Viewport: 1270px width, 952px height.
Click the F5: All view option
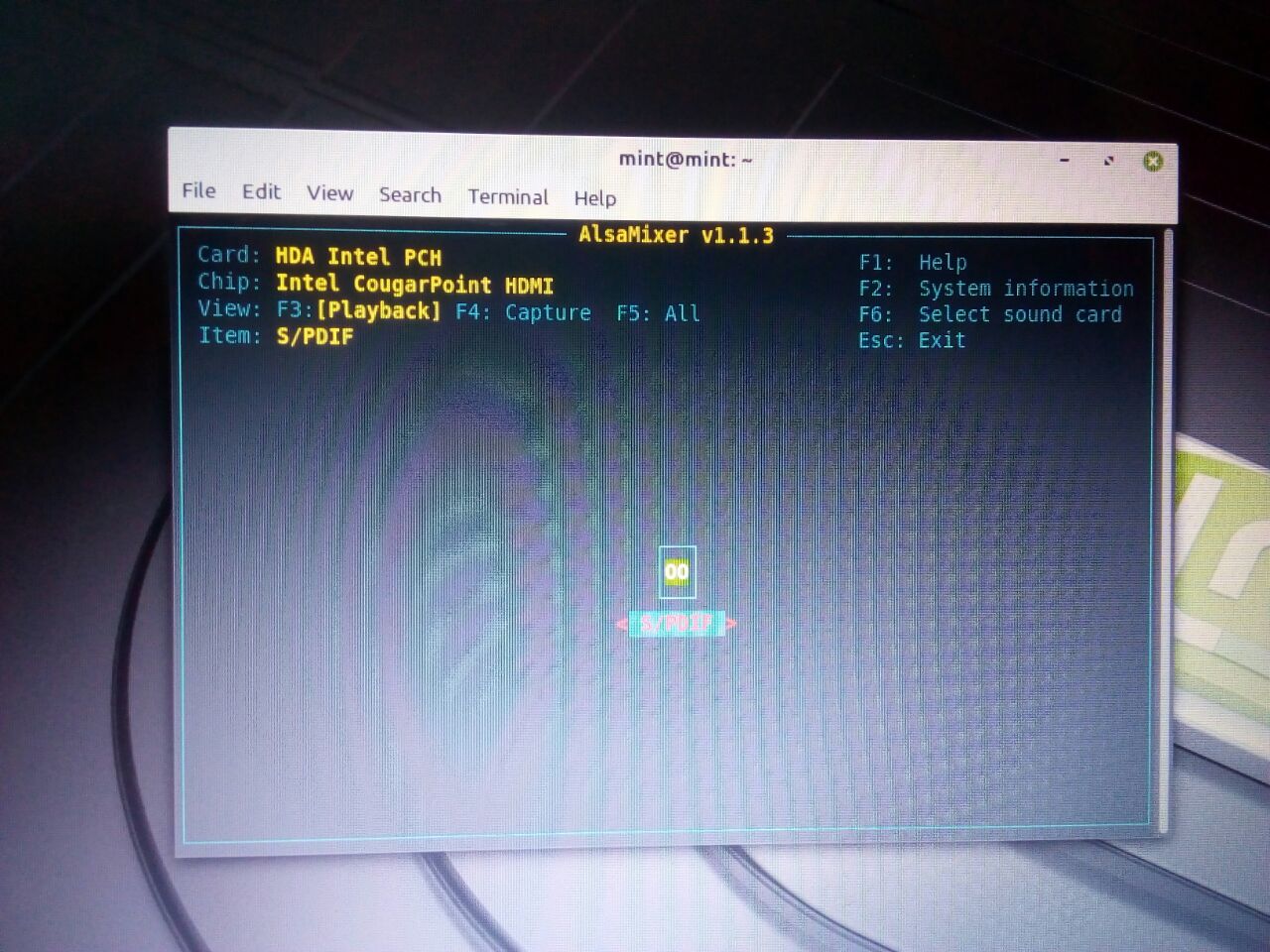coord(658,313)
